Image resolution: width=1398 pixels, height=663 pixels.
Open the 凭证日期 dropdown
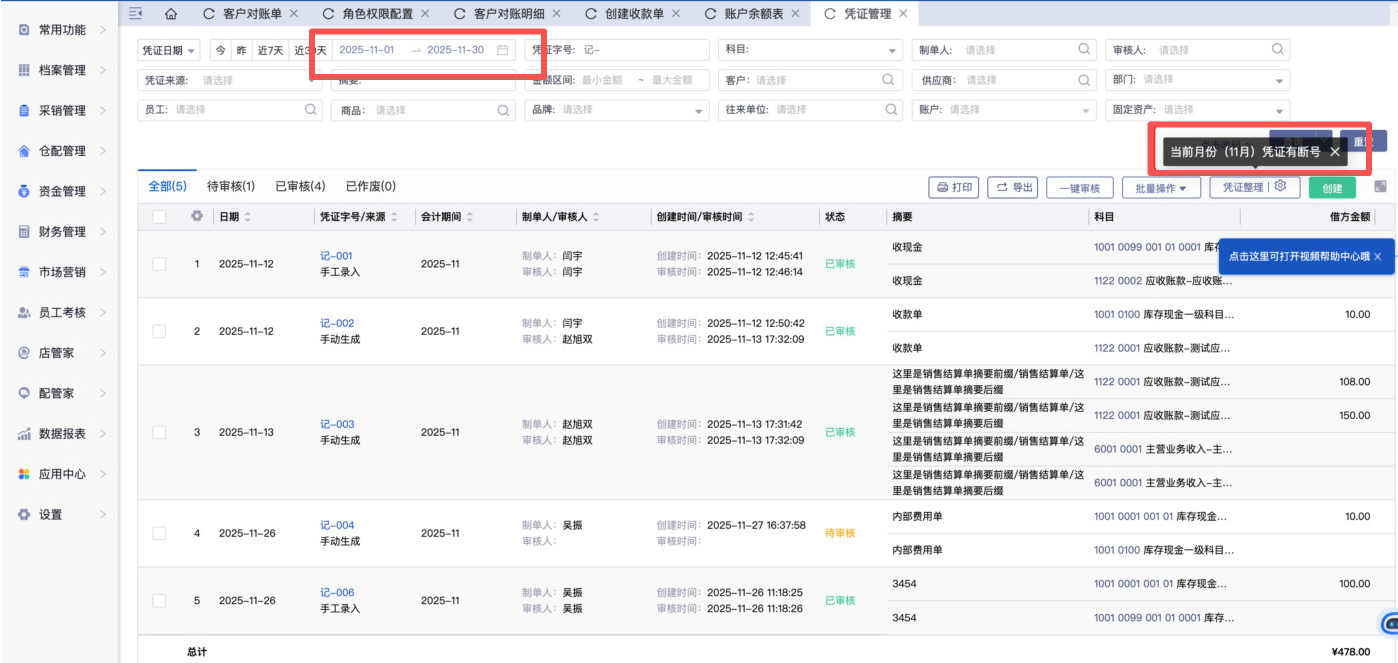169,50
